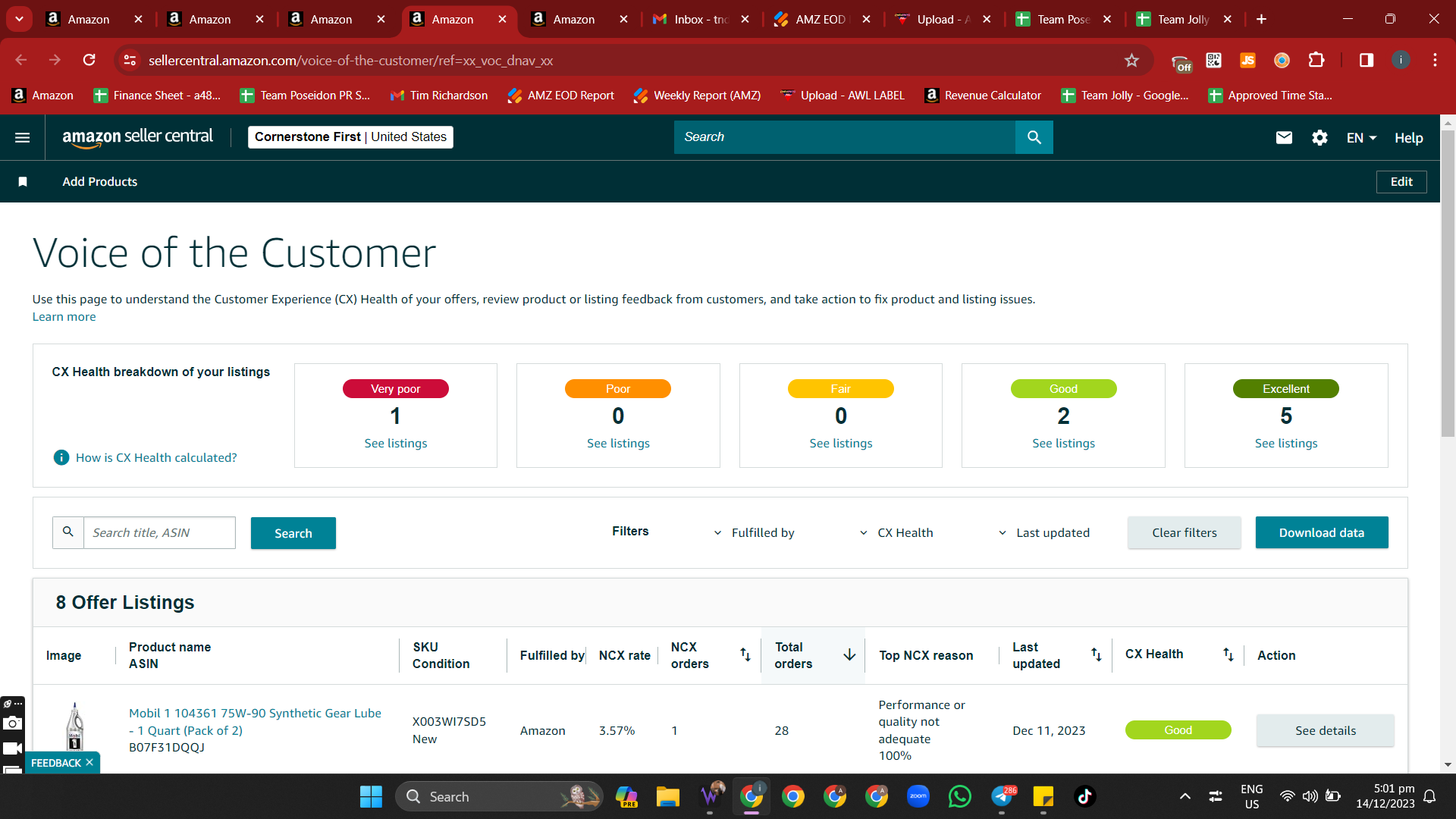Open the Seller Central hamburger menu
Screen dimensions: 1456x819
[x=23, y=137]
